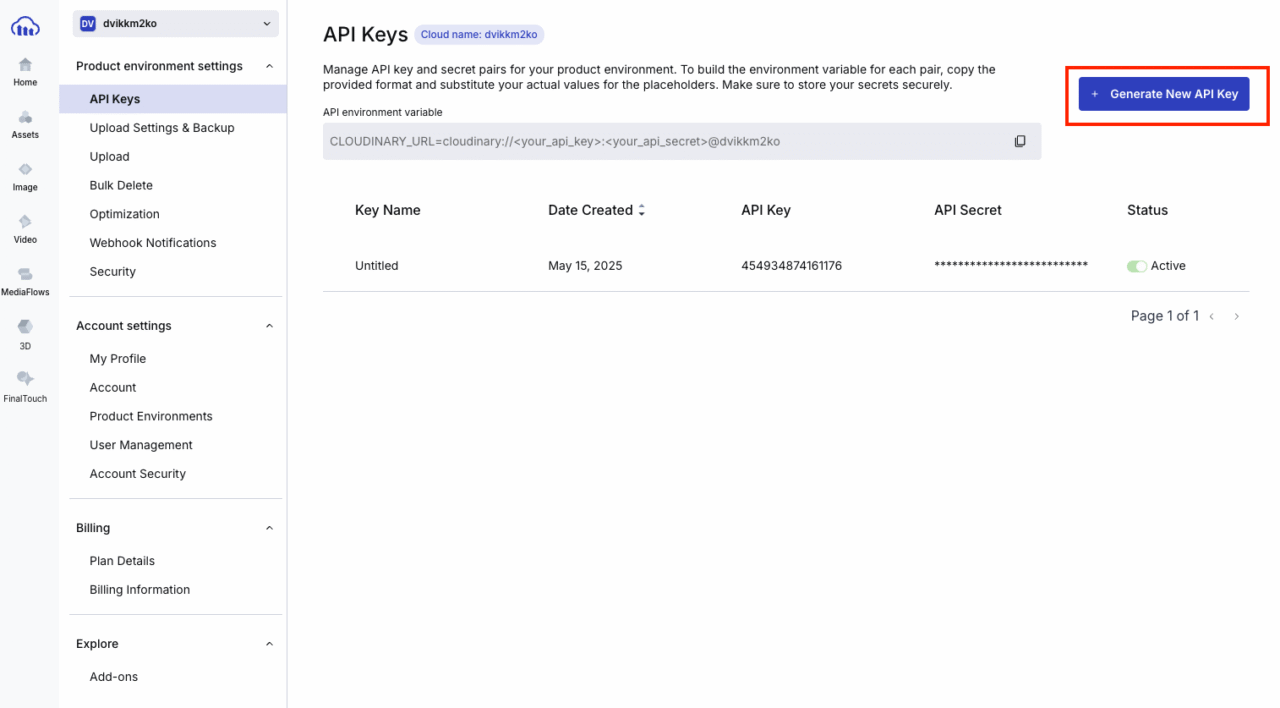Click Generate New API Key button

click(1164, 94)
